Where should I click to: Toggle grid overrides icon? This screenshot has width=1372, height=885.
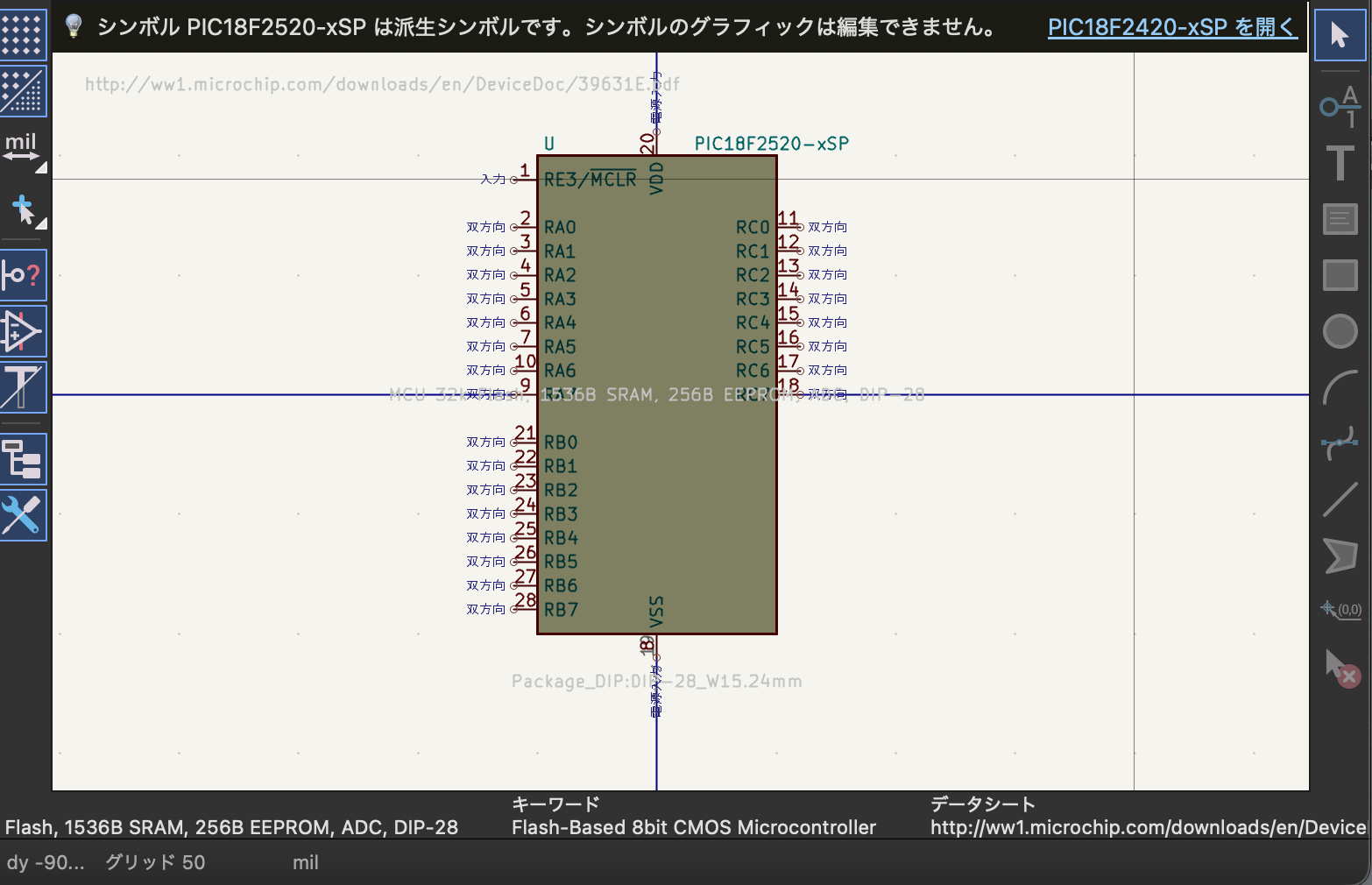[x=22, y=91]
